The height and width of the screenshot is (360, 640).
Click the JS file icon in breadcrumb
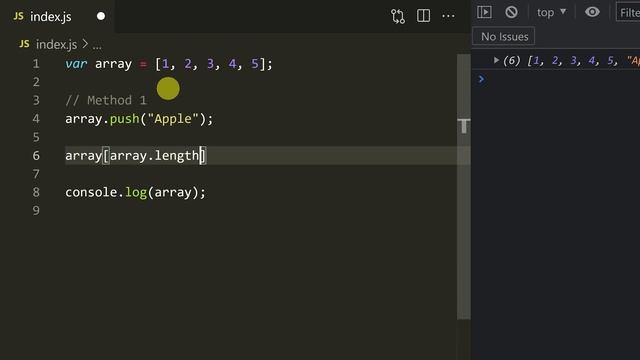[24, 44]
